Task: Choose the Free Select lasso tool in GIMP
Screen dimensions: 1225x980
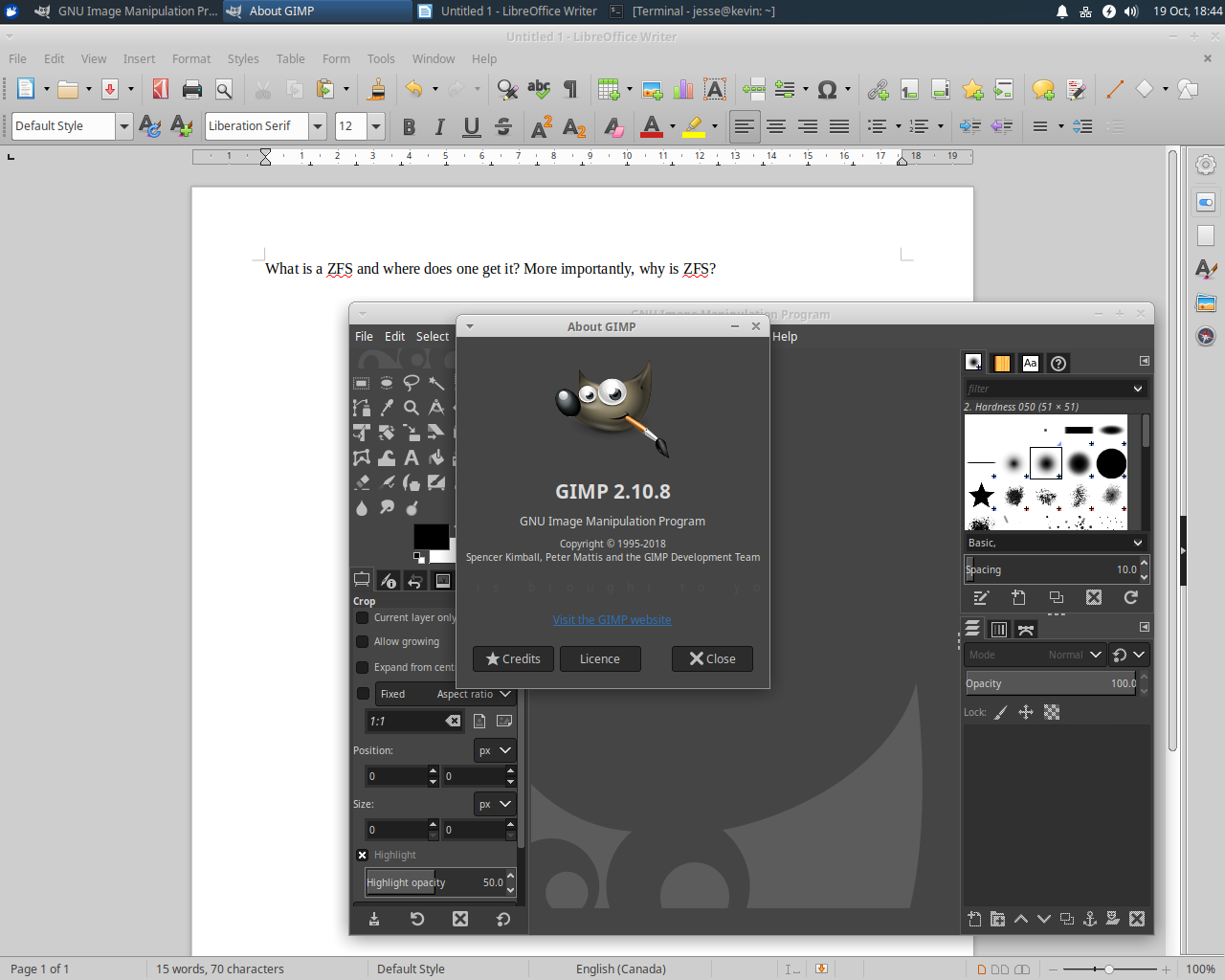Action: 412,383
